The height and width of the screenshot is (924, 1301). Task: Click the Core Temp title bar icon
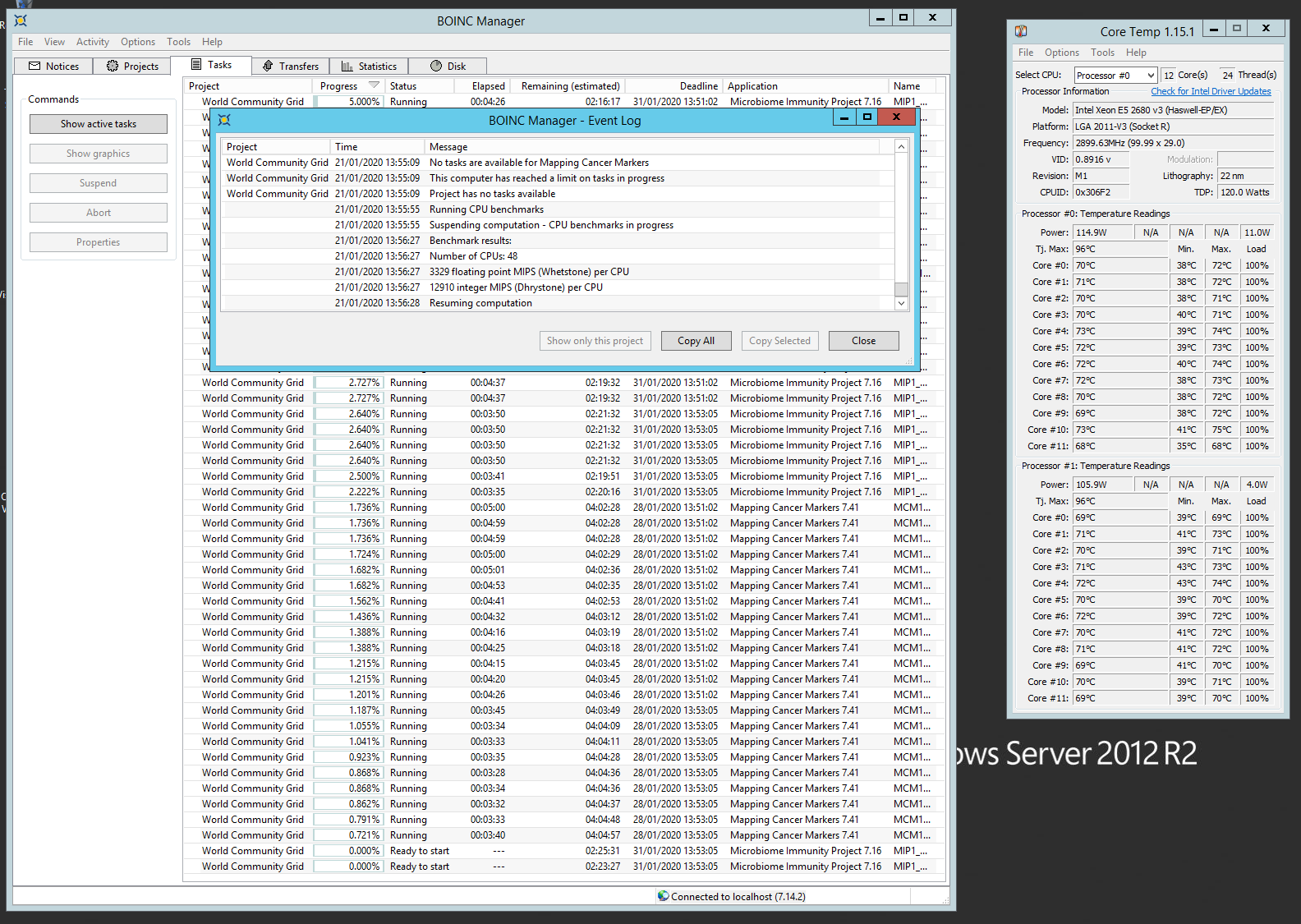click(x=1021, y=31)
